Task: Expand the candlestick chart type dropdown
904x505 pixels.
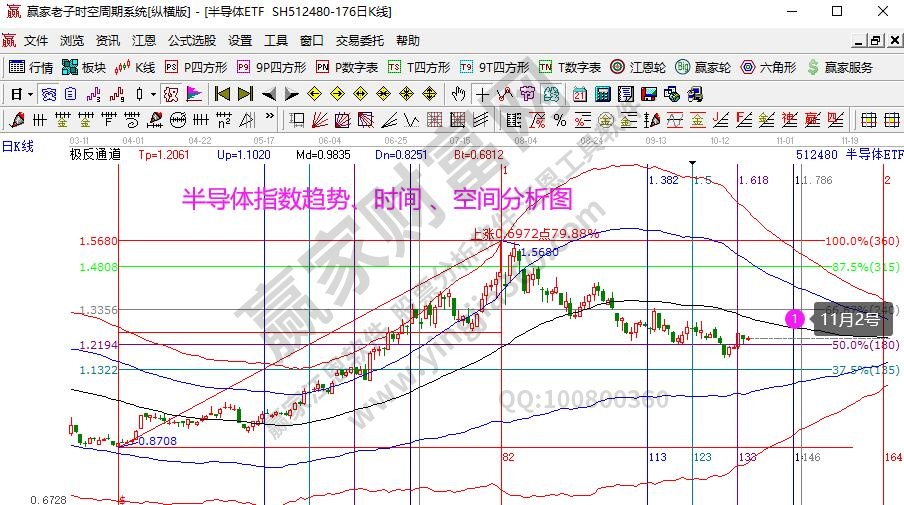Action: click(152, 94)
